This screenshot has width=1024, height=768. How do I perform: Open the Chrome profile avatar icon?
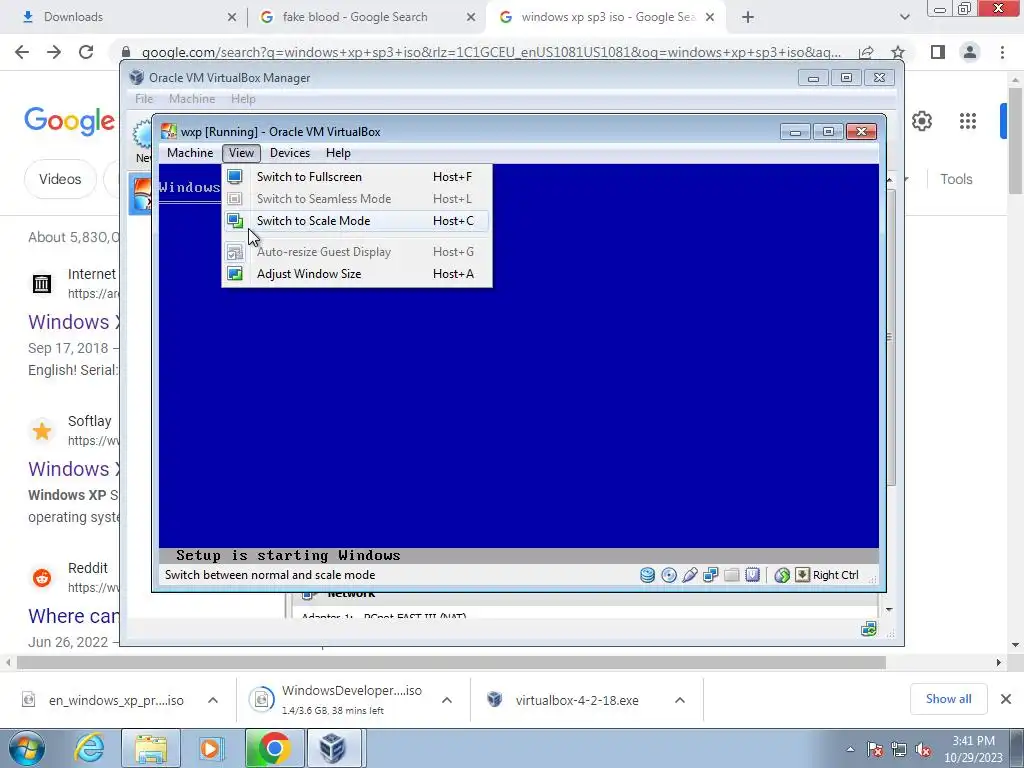point(970,52)
